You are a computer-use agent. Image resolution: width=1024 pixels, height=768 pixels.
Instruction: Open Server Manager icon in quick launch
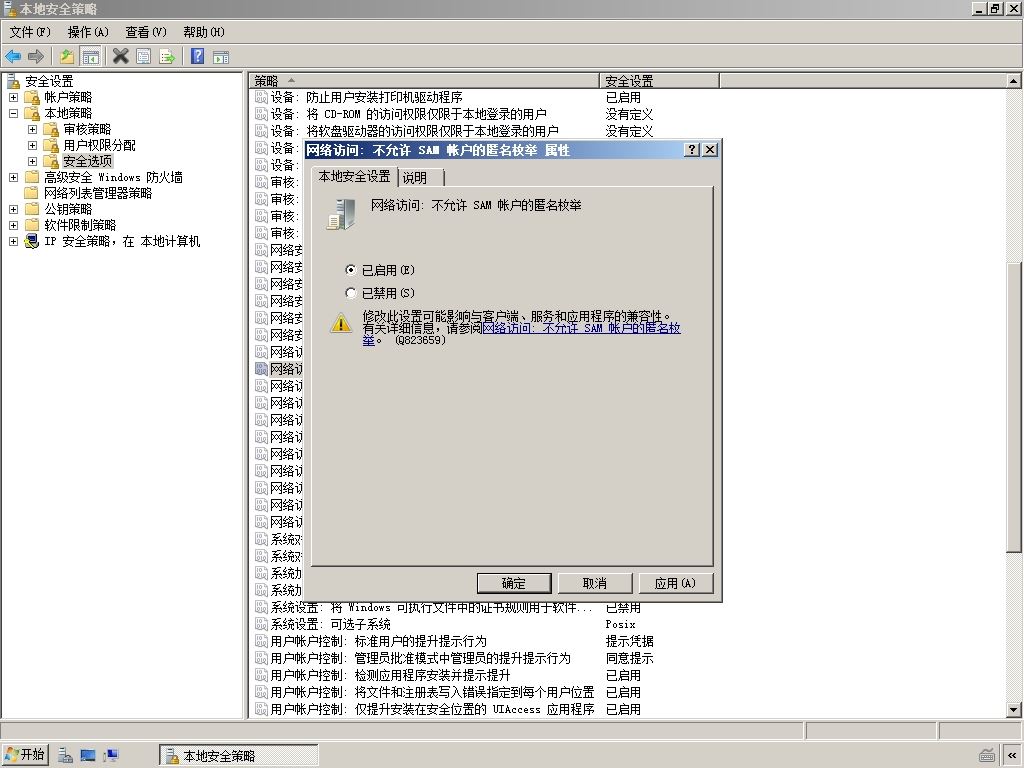point(65,756)
